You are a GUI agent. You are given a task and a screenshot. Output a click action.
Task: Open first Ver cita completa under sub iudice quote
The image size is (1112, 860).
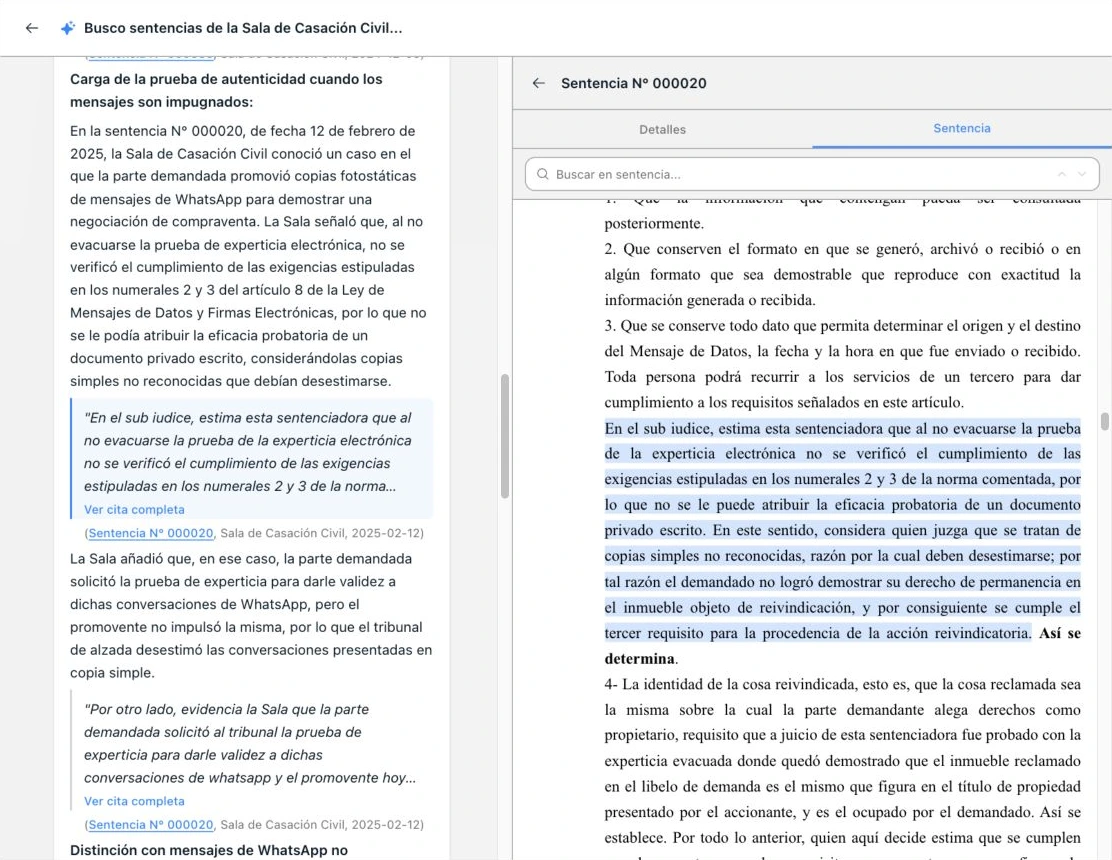(x=134, y=509)
